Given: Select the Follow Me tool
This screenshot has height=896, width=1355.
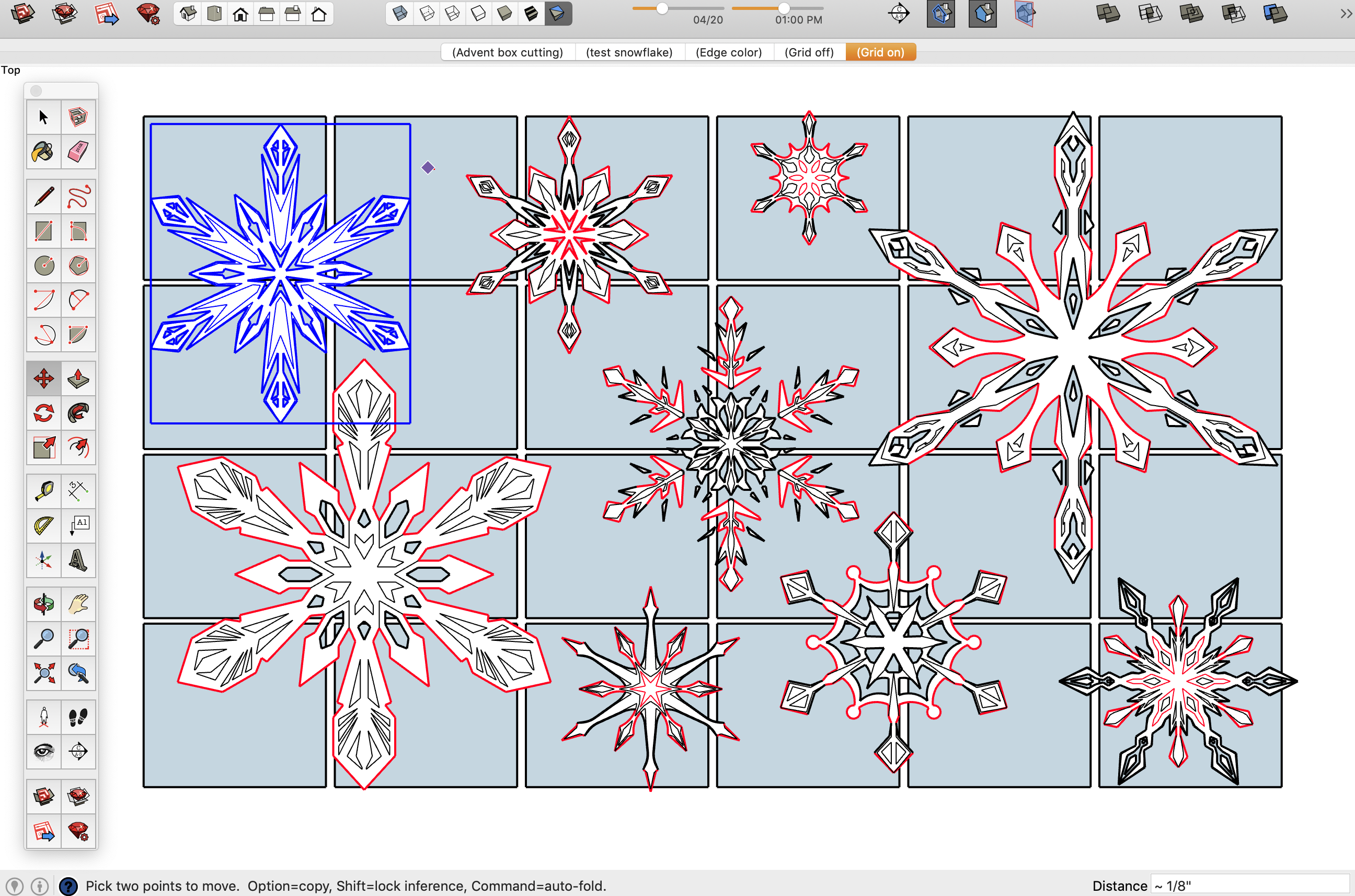Looking at the screenshot, I should (x=78, y=412).
